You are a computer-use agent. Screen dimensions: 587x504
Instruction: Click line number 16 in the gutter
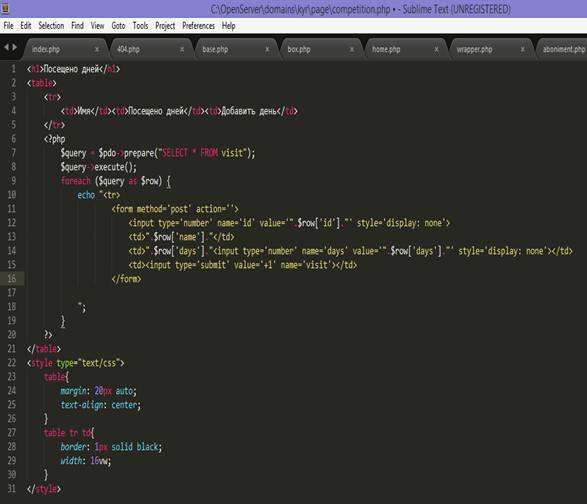click(12, 279)
